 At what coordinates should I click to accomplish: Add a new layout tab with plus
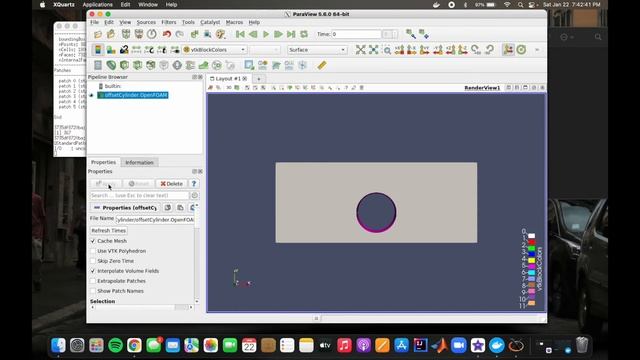258,79
